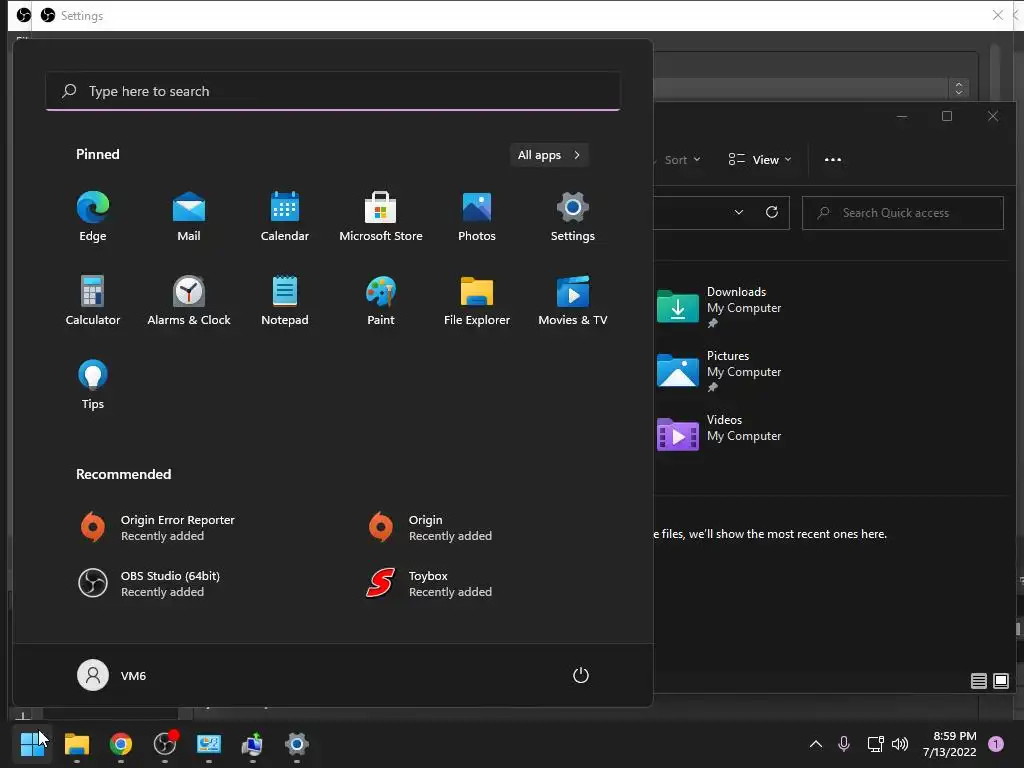Launch the Photos app

click(x=477, y=216)
